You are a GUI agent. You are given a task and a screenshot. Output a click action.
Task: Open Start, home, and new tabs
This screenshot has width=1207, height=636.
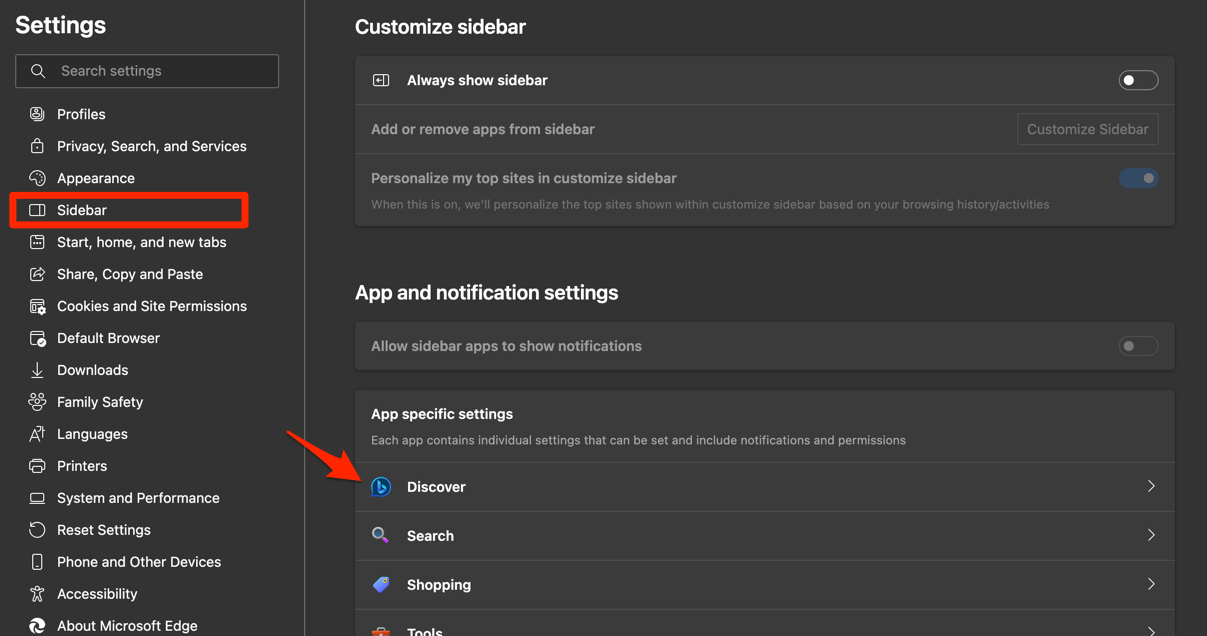pos(142,242)
